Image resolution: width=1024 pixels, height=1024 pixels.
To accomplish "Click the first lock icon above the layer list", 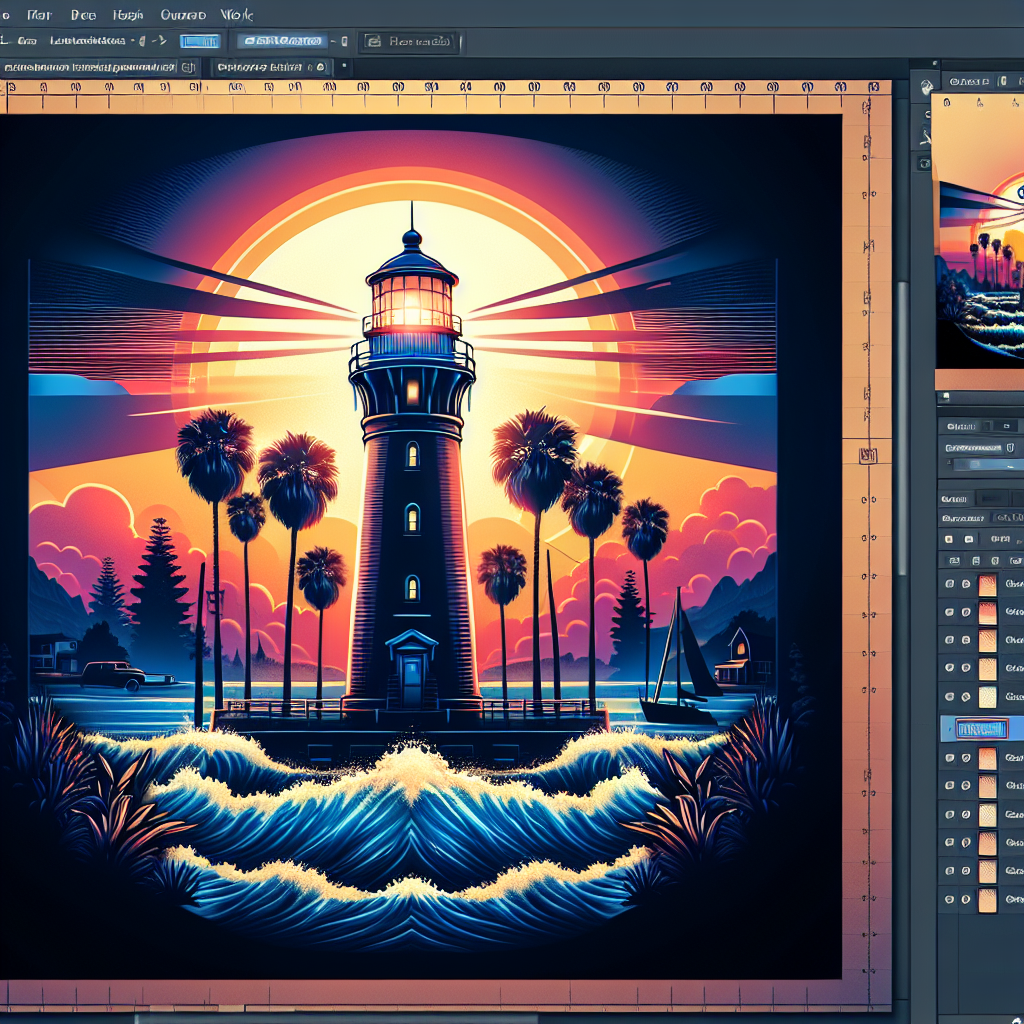I will tap(952, 562).
